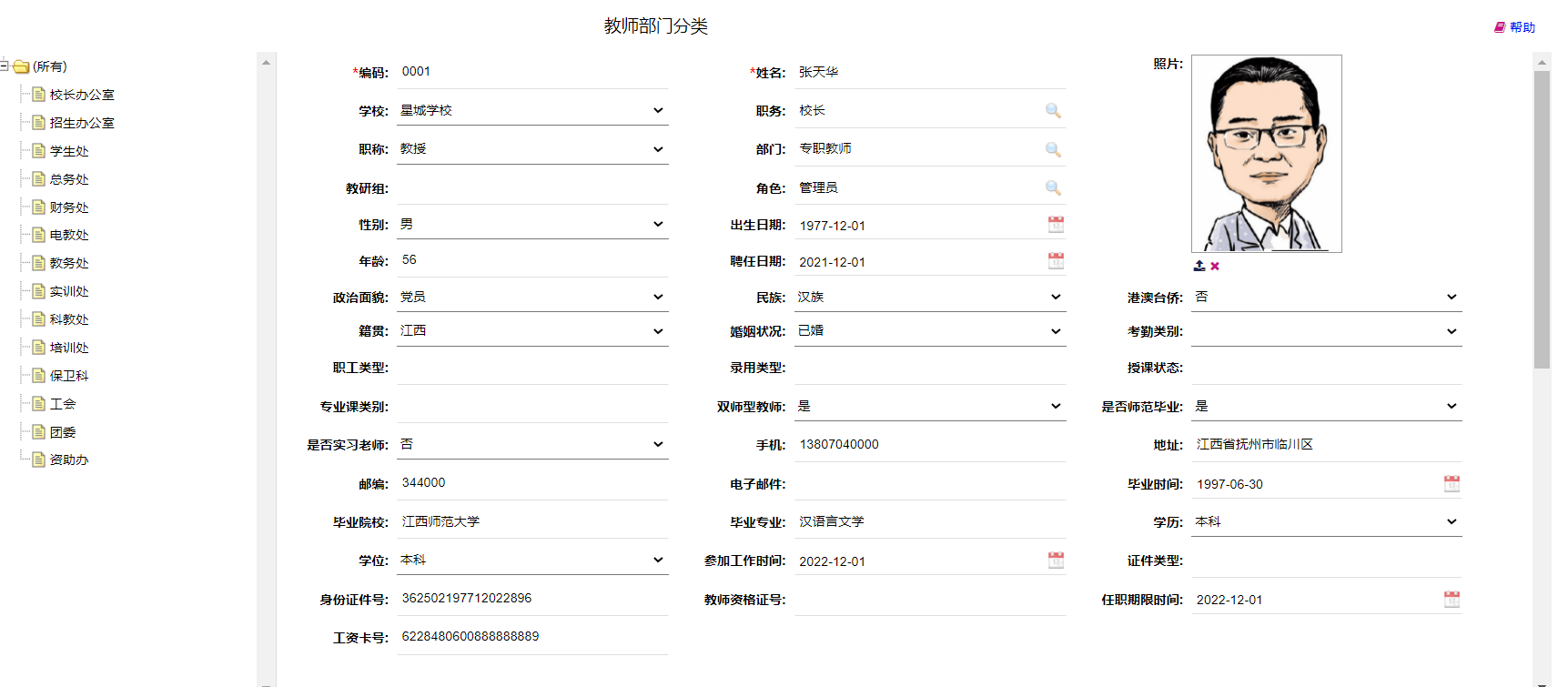The image size is (1568, 687).
Task: Click the document icon beside 招生办公室
Action: [x=38, y=122]
